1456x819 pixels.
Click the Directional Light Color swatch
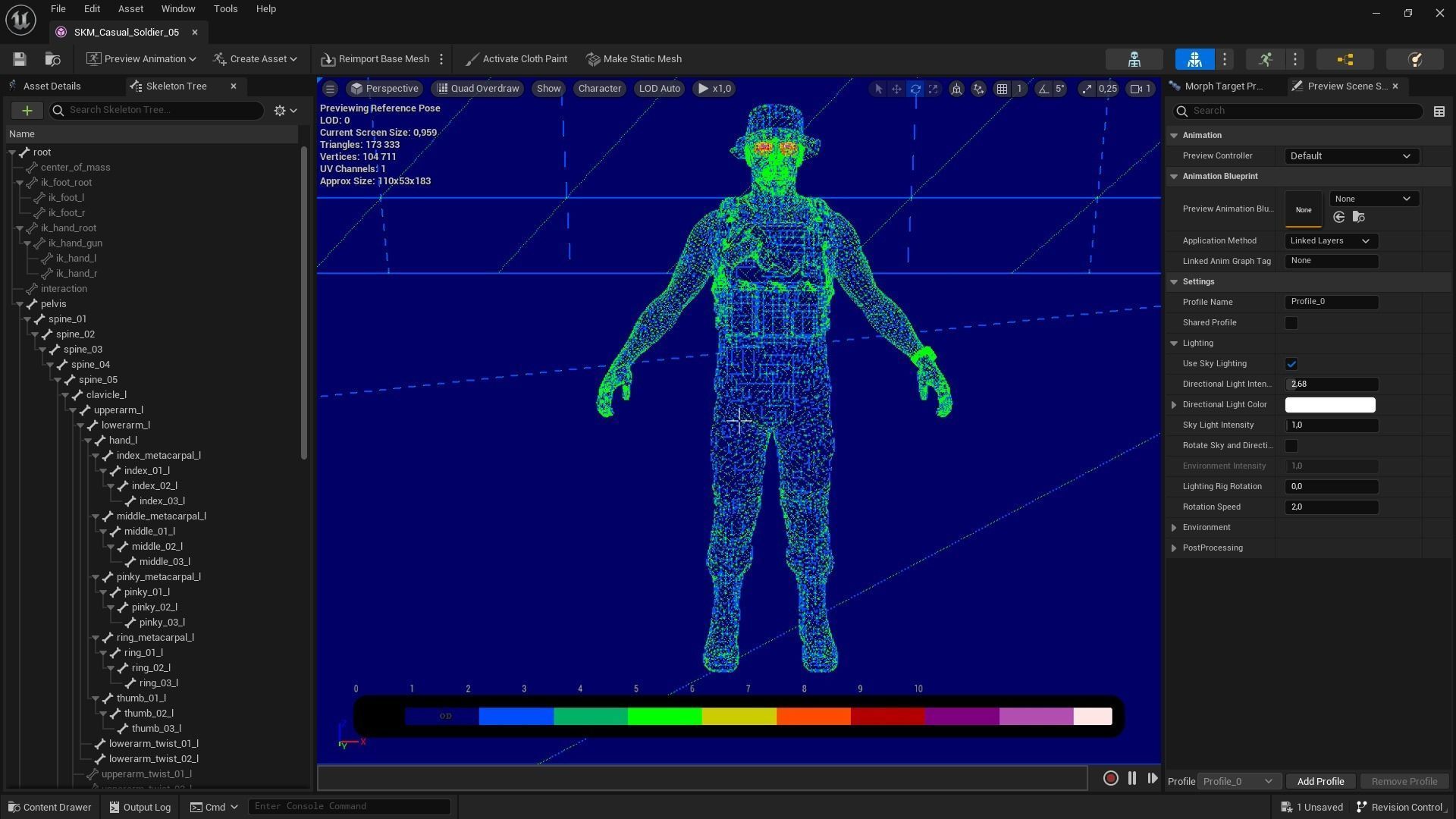click(1329, 405)
